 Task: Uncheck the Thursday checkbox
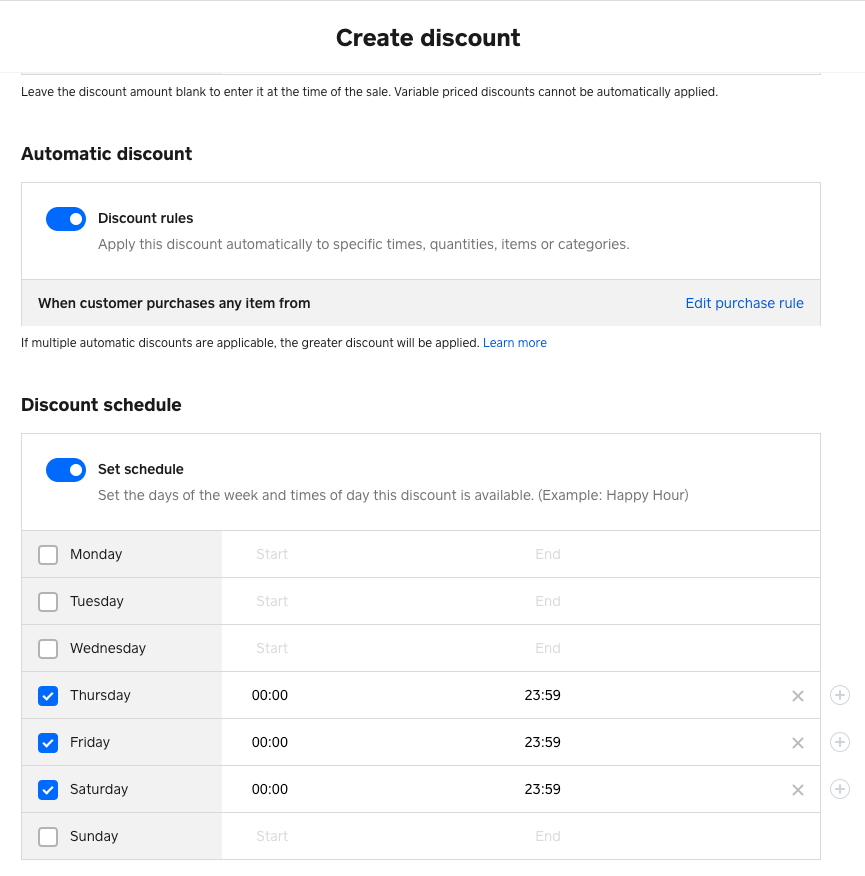pyautogui.click(x=48, y=696)
